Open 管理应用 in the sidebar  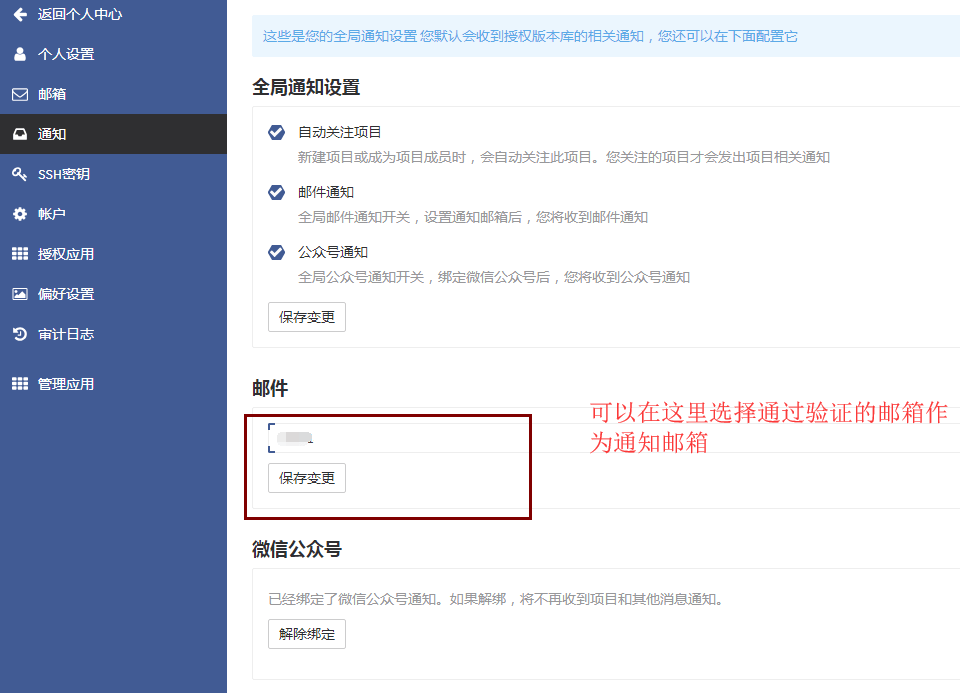(66, 384)
